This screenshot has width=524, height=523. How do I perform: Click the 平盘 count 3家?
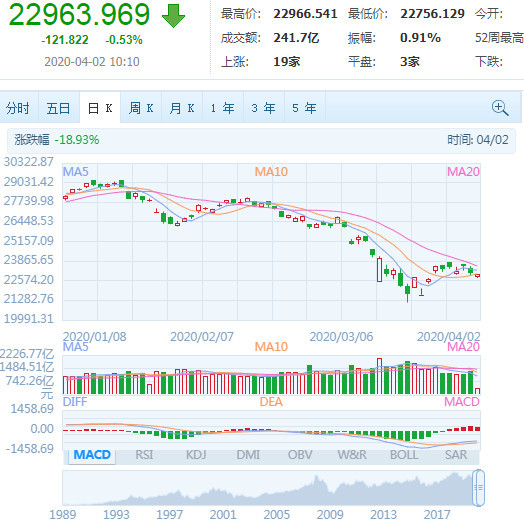pyautogui.click(x=410, y=62)
